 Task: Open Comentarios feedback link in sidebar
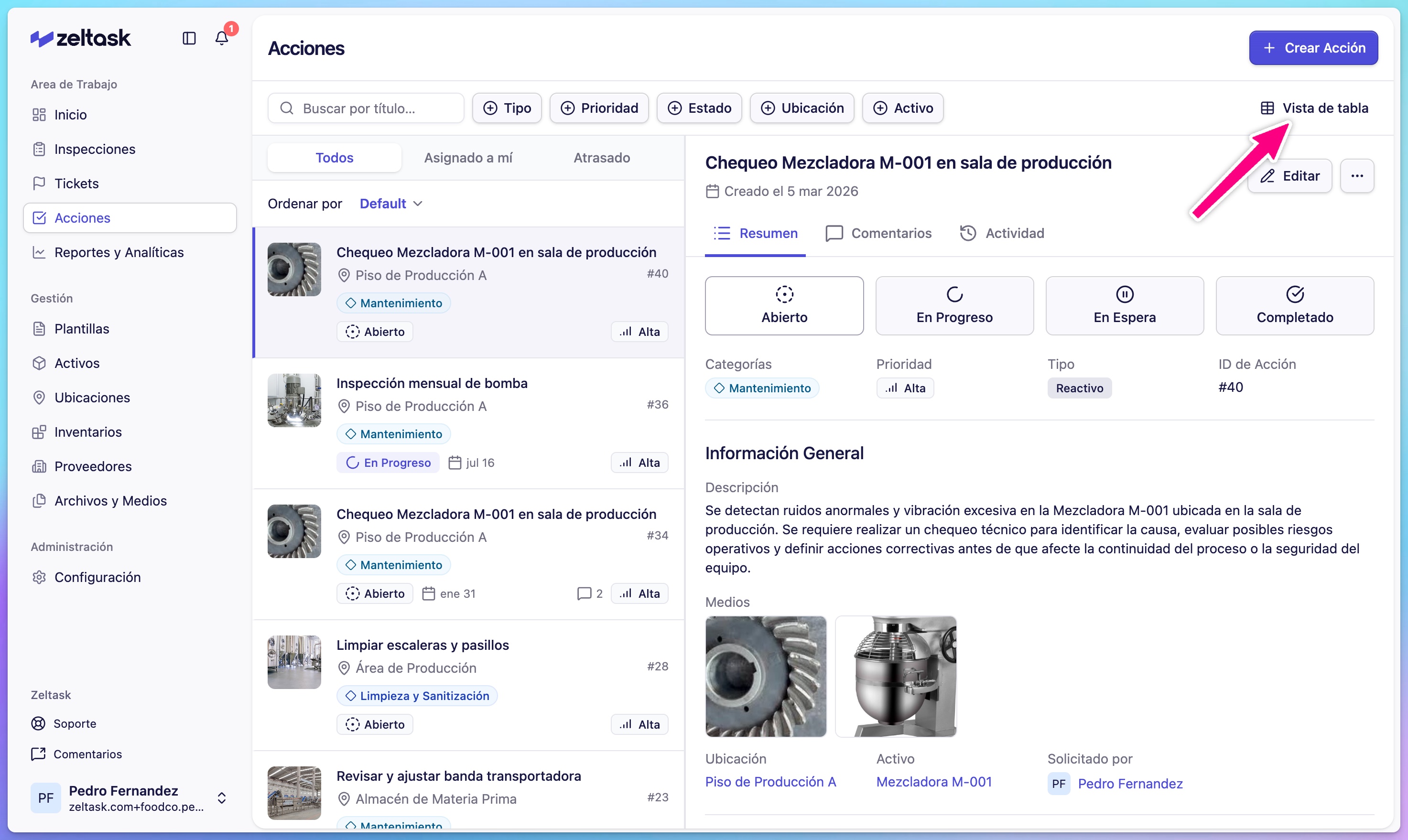76,754
